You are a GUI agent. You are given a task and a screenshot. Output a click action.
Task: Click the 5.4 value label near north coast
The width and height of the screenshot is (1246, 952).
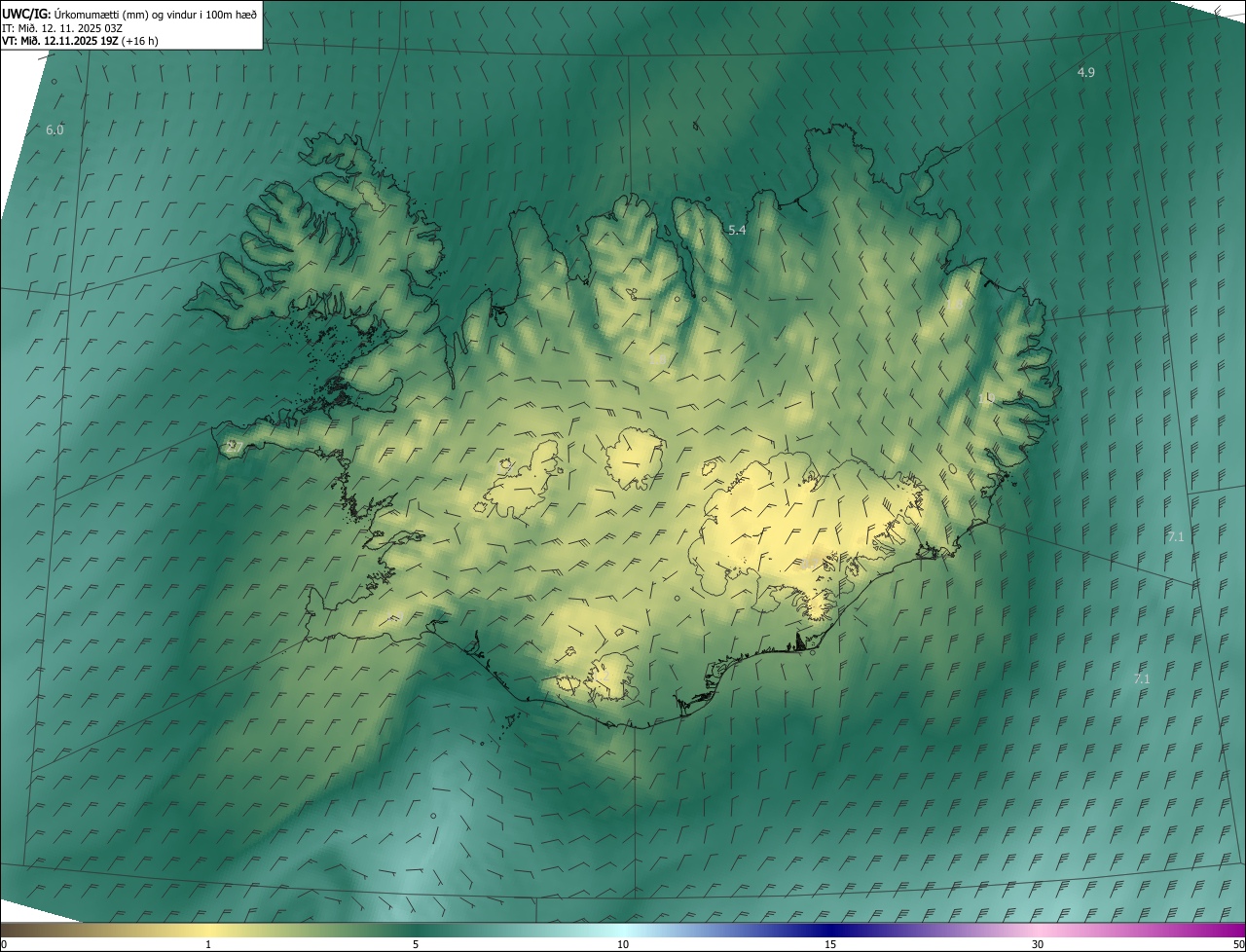737,231
